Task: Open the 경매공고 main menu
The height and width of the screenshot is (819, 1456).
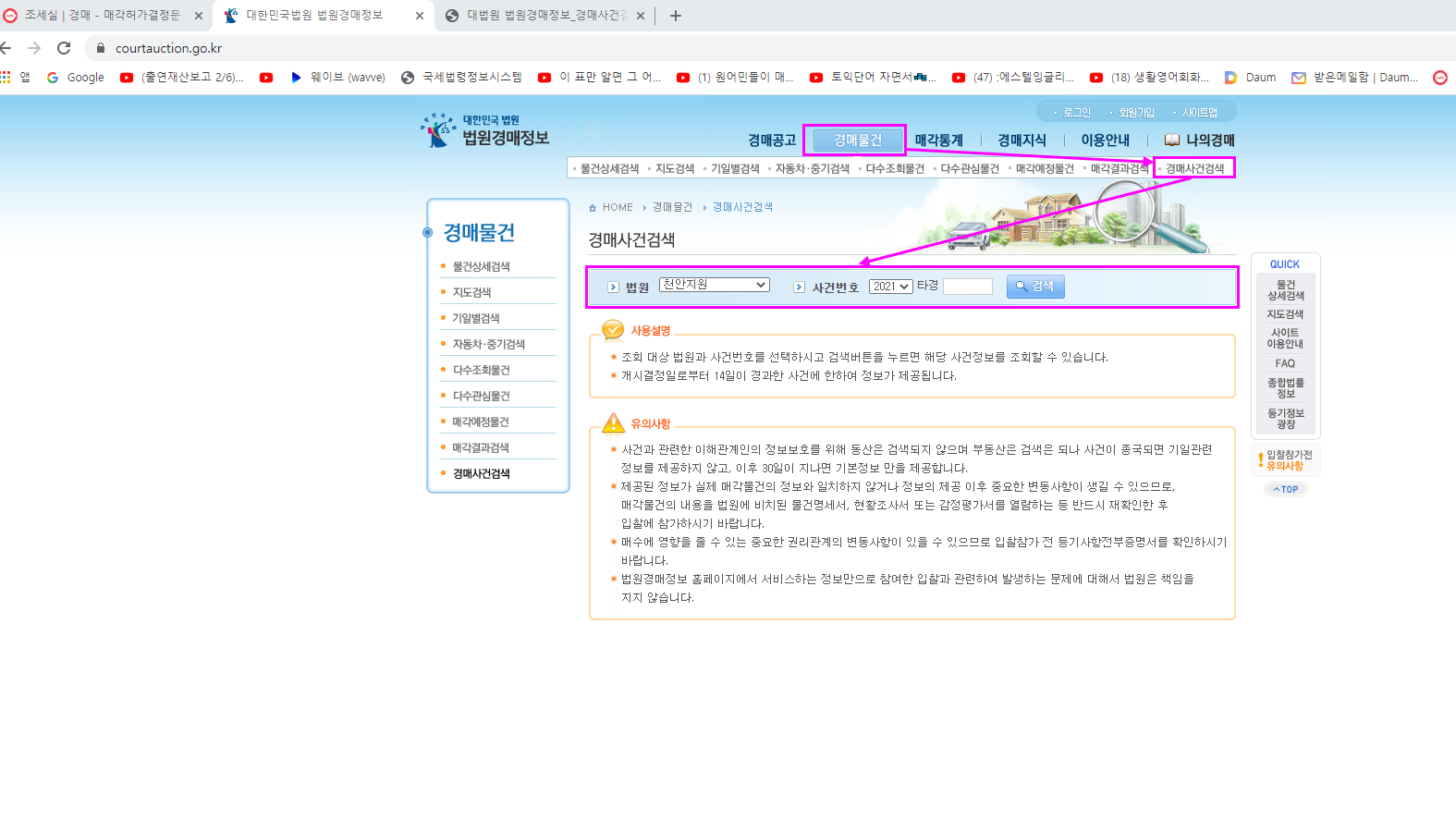Action: pos(772,141)
